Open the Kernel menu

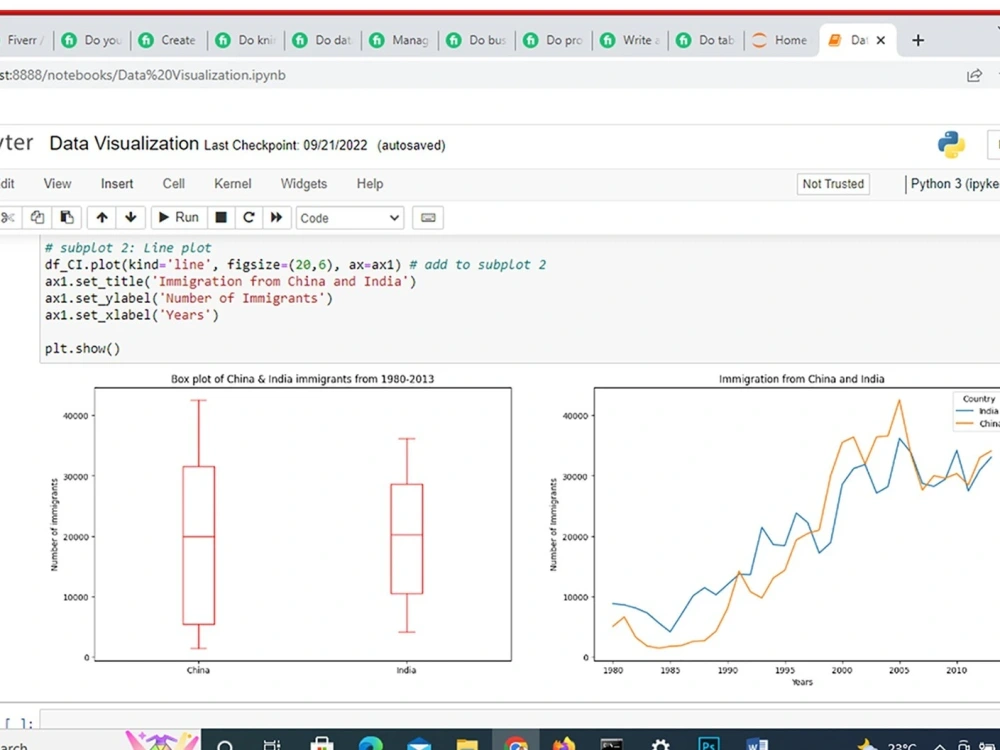(232, 183)
